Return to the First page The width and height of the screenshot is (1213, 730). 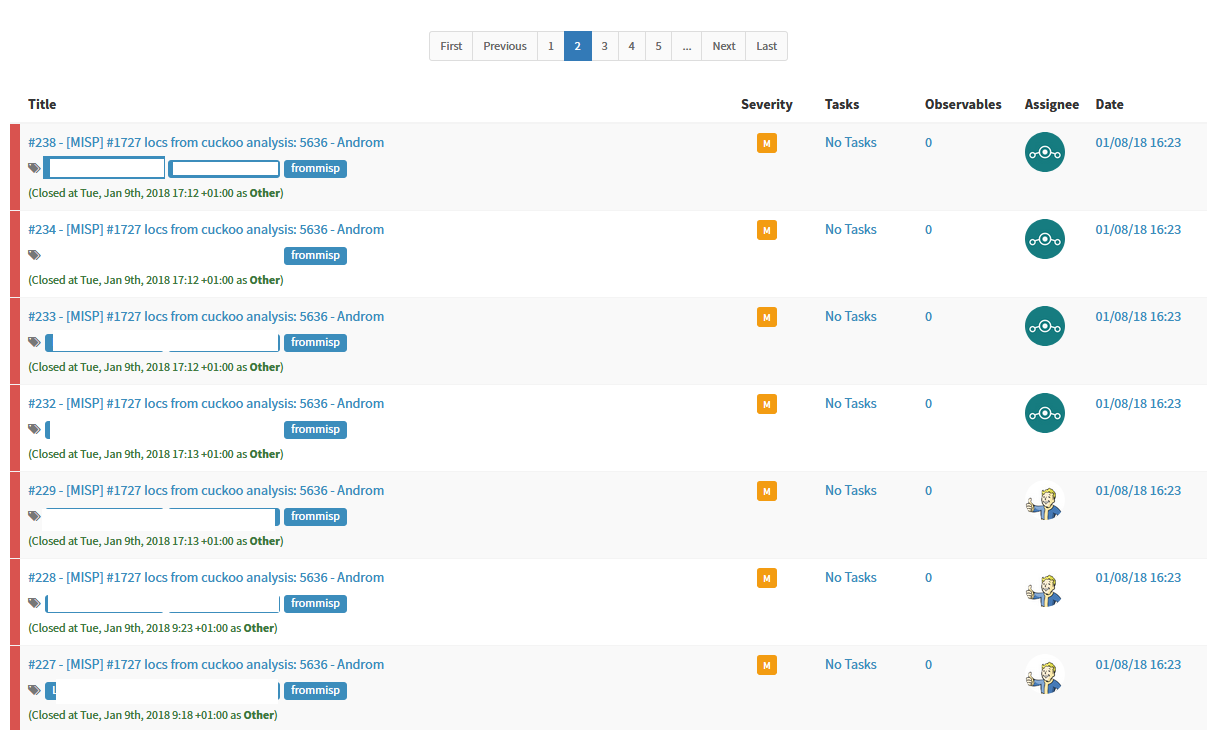click(451, 46)
